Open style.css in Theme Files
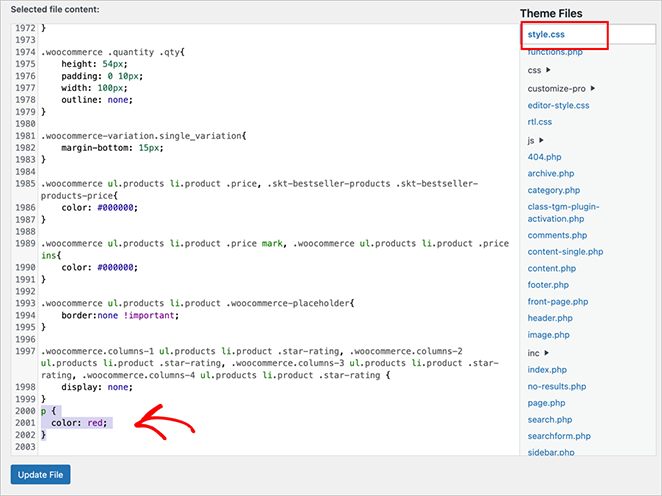662x496 pixels. [547, 35]
